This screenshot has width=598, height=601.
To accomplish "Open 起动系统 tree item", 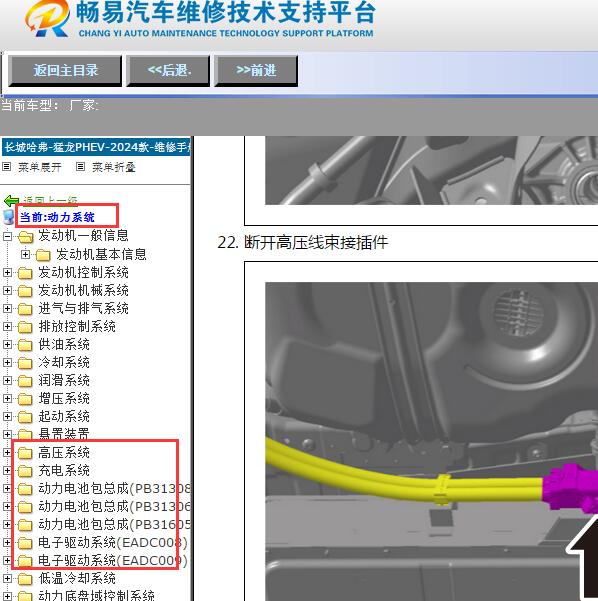I will (64, 417).
